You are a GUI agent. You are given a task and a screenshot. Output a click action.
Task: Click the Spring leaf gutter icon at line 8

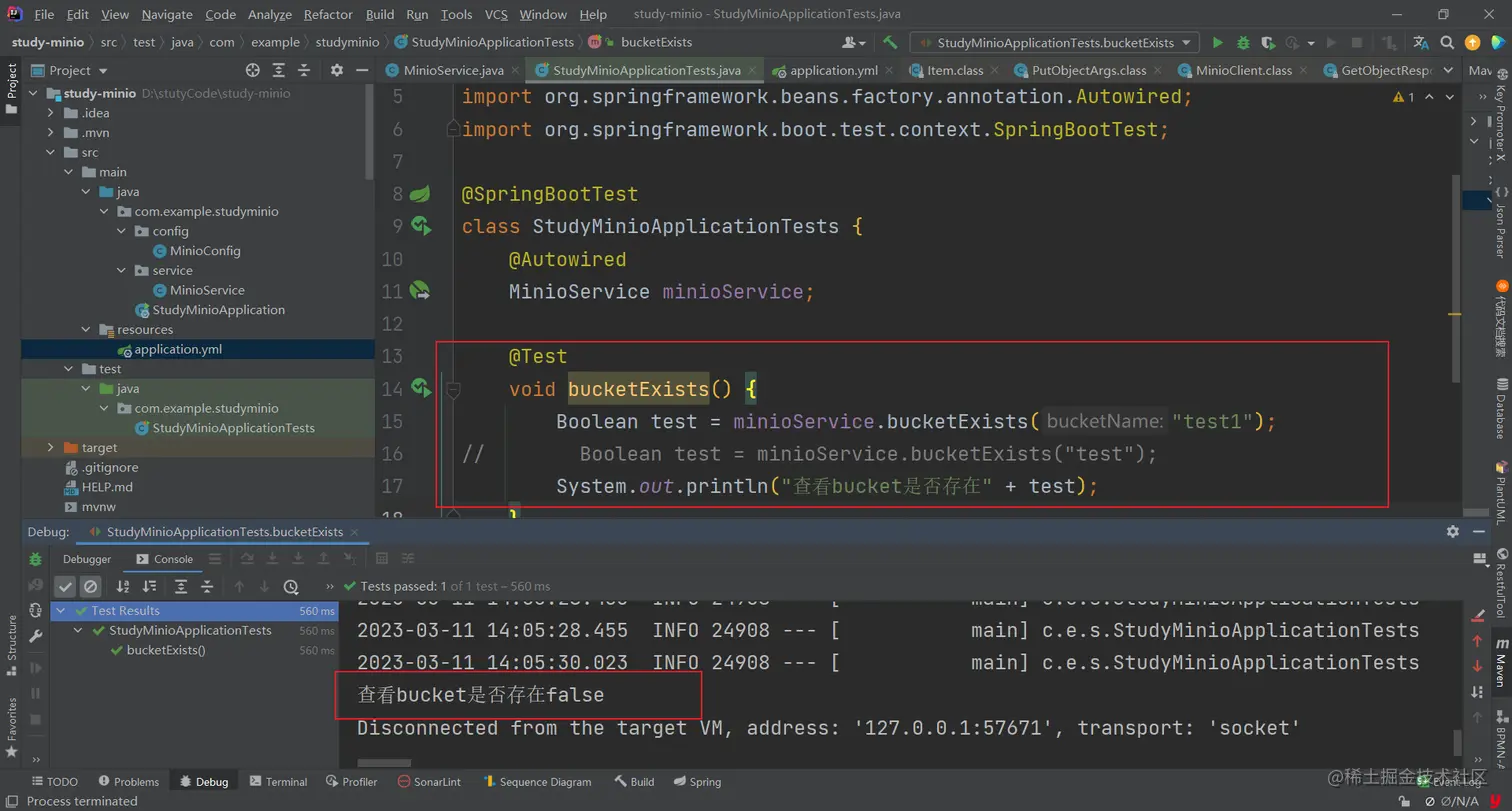tap(420, 193)
